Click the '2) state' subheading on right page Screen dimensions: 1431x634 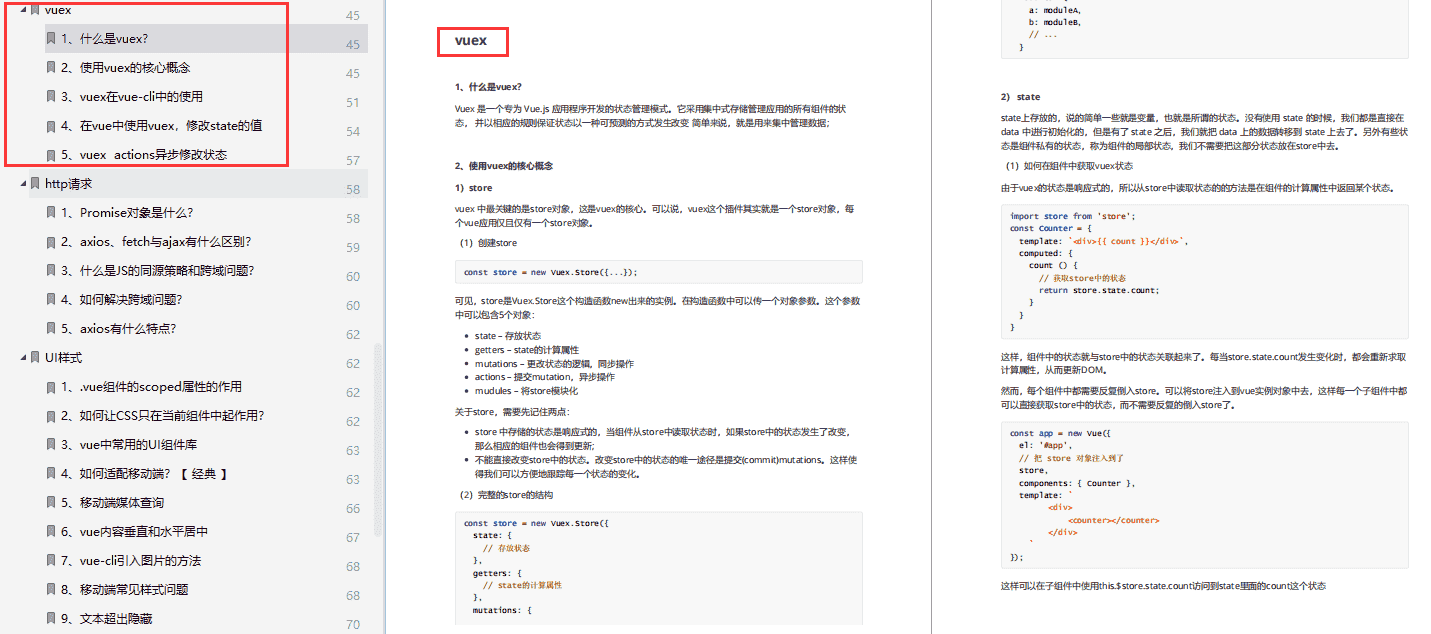[x=1020, y=97]
